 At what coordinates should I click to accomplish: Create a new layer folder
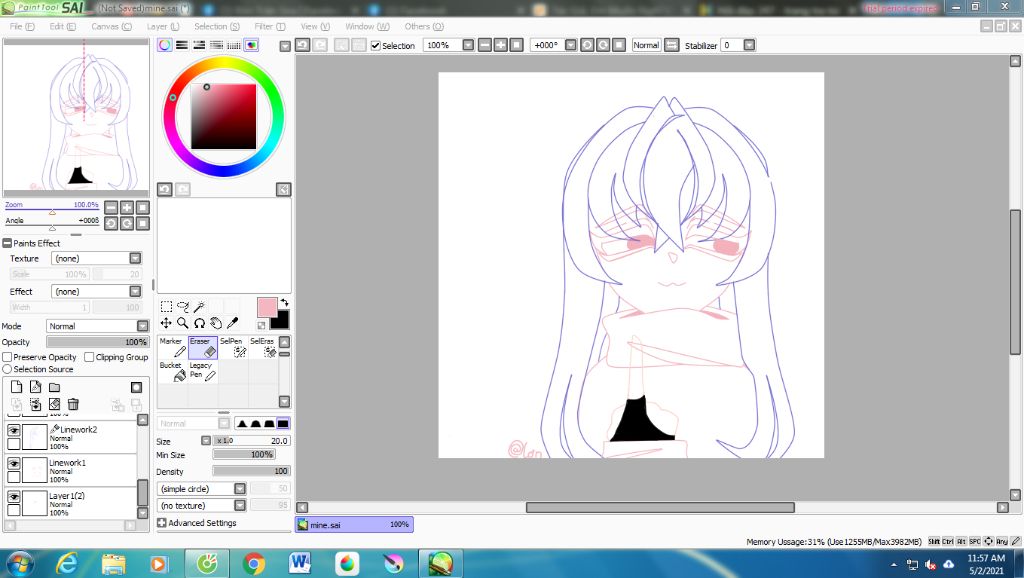[x=54, y=387]
